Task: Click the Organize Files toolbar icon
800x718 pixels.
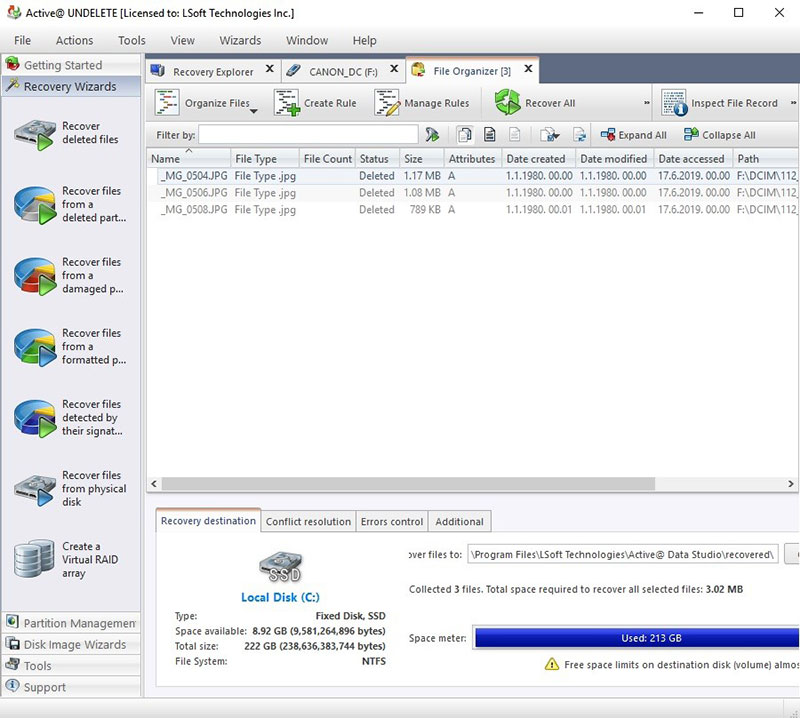Action: (x=167, y=103)
